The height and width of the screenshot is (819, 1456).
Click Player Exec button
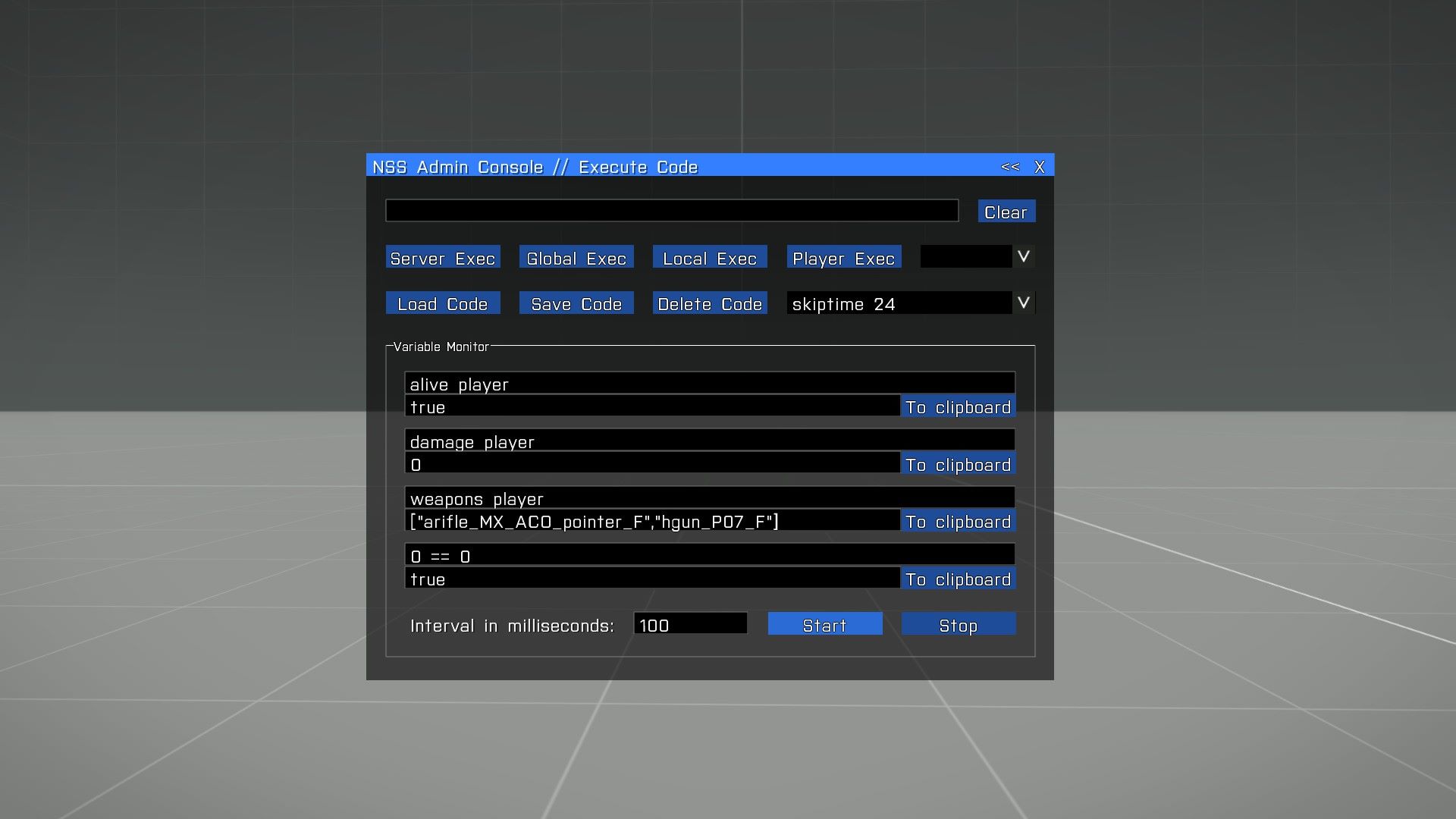click(x=843, y=258)
